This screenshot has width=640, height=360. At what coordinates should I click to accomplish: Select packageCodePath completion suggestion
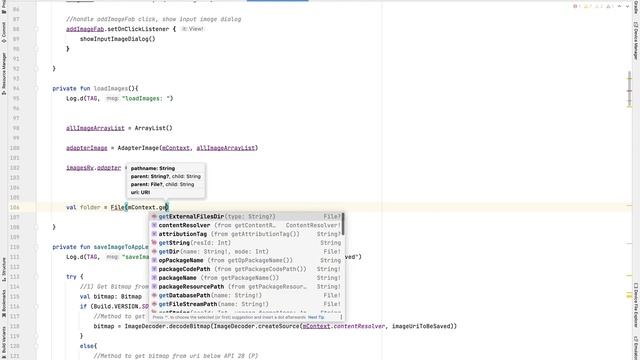(x=246, y=269)
